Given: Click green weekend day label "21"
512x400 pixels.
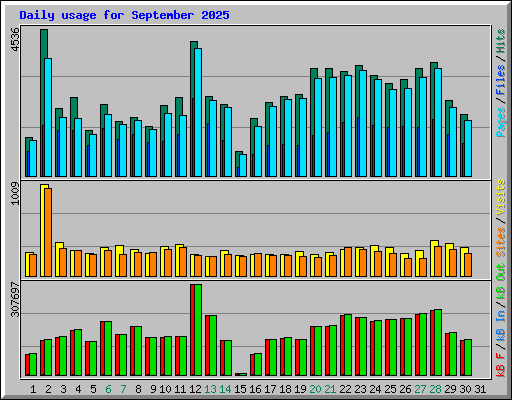Looking at the screenshot, I should (x=330, y=389).
